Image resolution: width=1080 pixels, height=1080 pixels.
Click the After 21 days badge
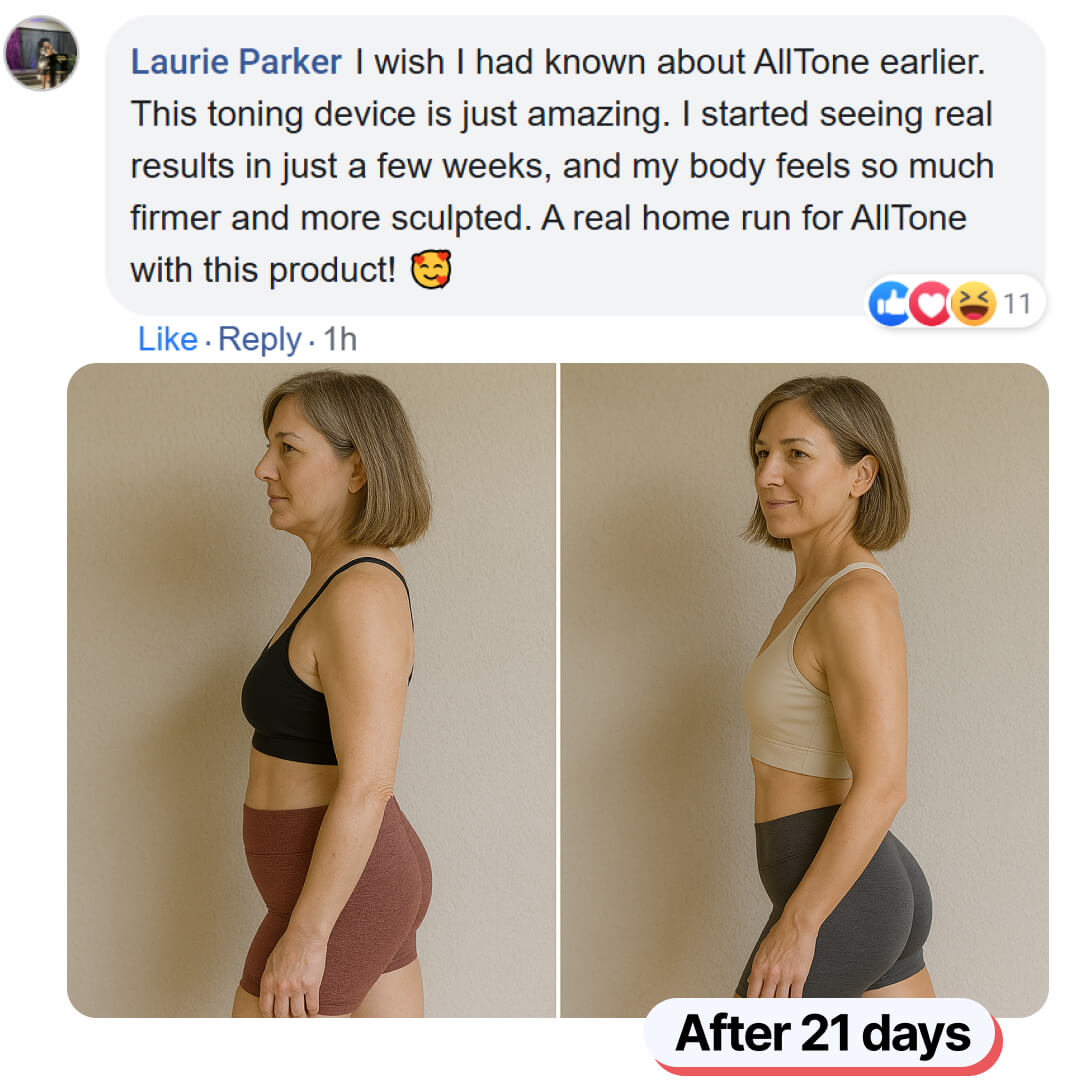(822, 1034)
